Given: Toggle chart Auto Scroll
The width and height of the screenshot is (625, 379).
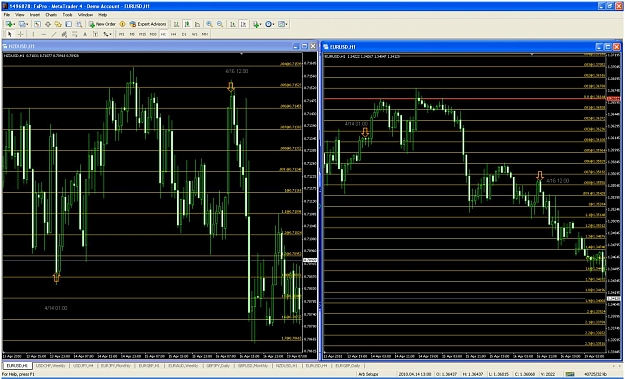Looking at the screenshot, I should coord(232,24).
